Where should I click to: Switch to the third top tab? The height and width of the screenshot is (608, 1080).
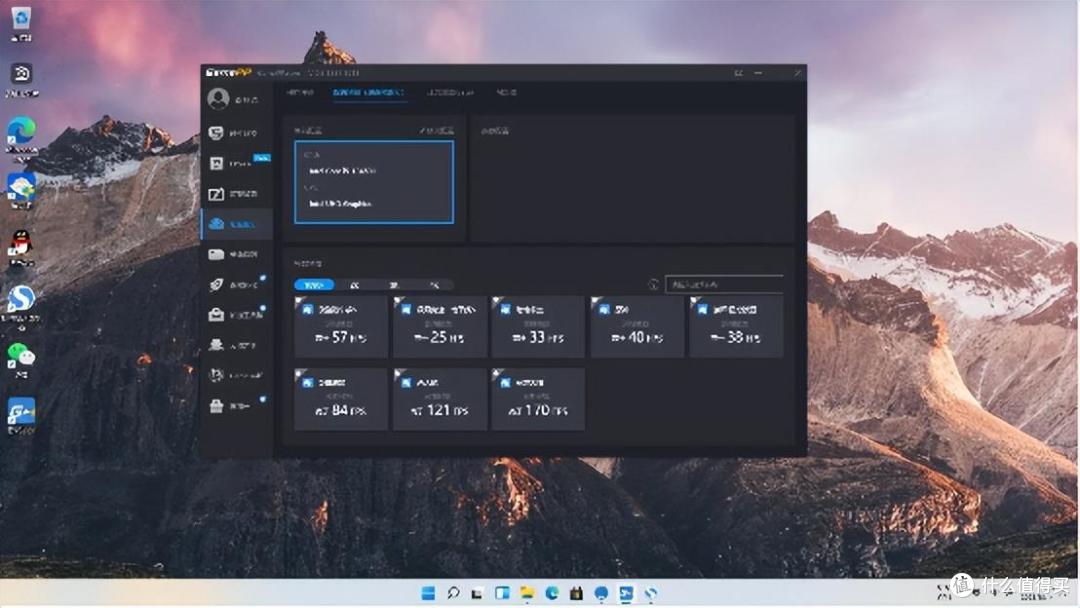click(449, 92)
